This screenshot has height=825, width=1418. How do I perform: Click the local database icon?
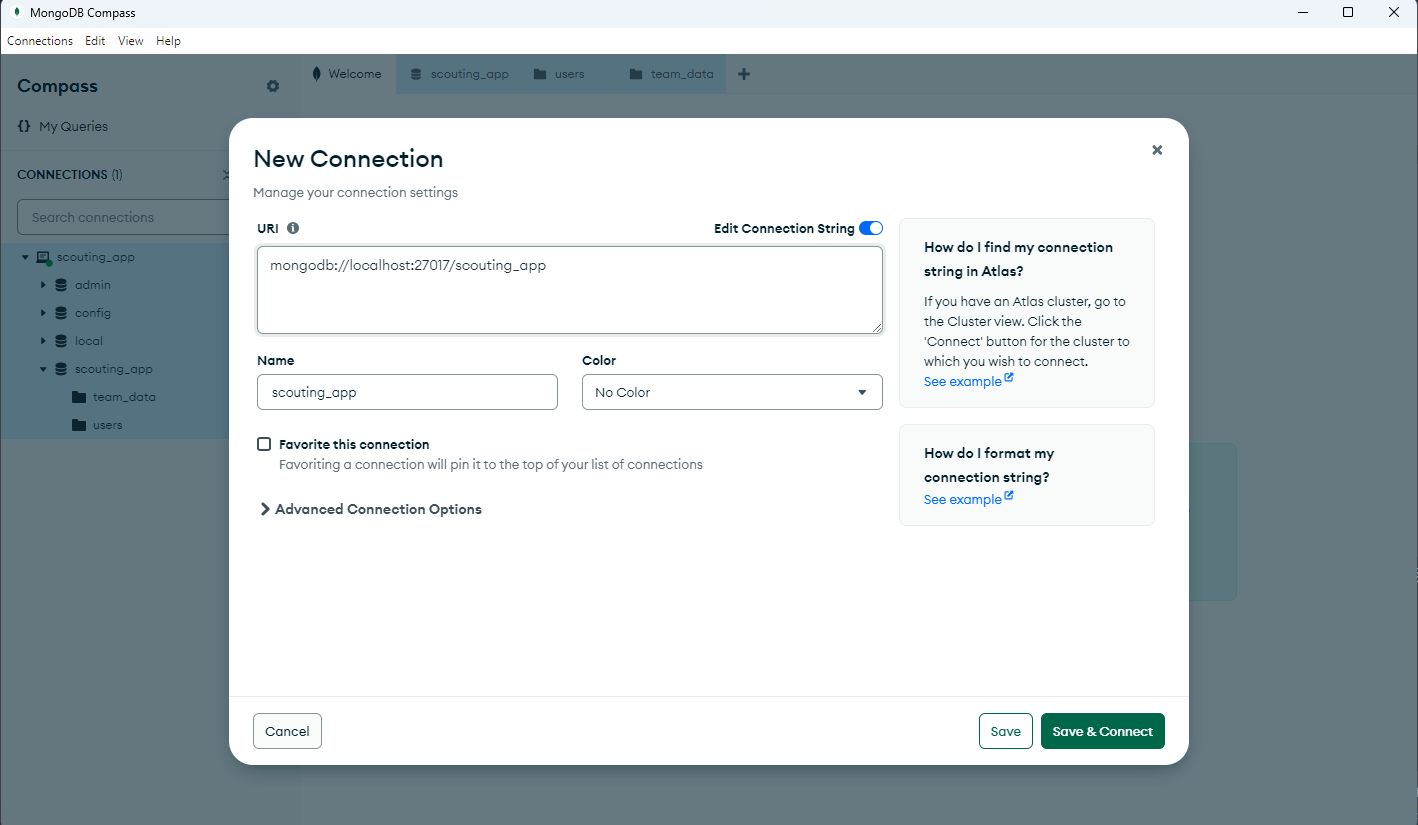coord(61,341)
